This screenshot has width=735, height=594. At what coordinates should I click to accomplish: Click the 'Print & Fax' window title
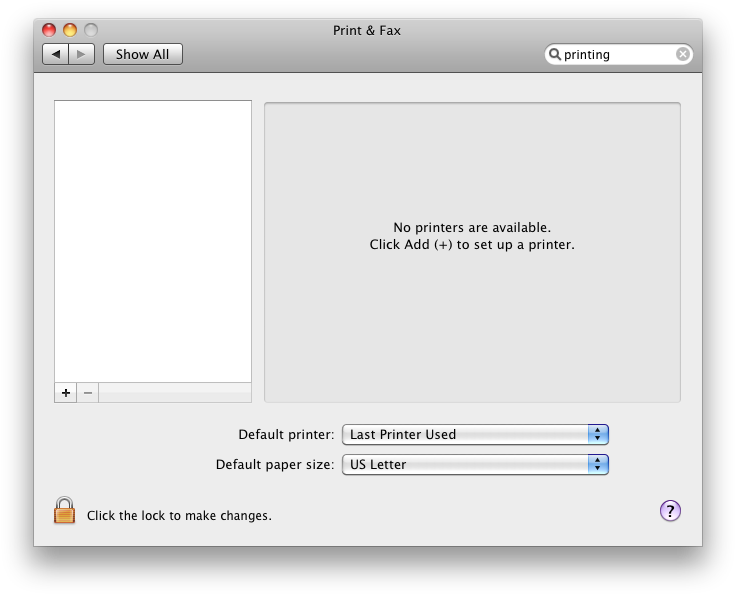pos(367,30)
